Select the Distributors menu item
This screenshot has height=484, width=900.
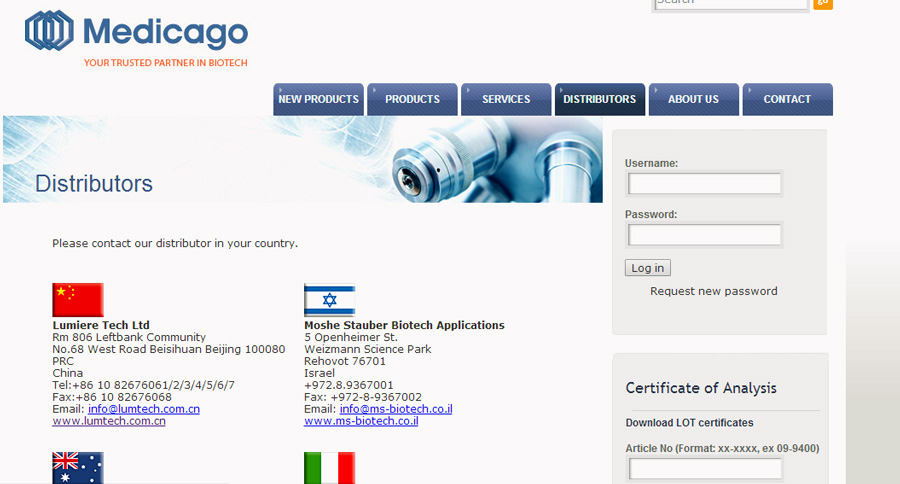pyautogui.click(x=599, y=99)
